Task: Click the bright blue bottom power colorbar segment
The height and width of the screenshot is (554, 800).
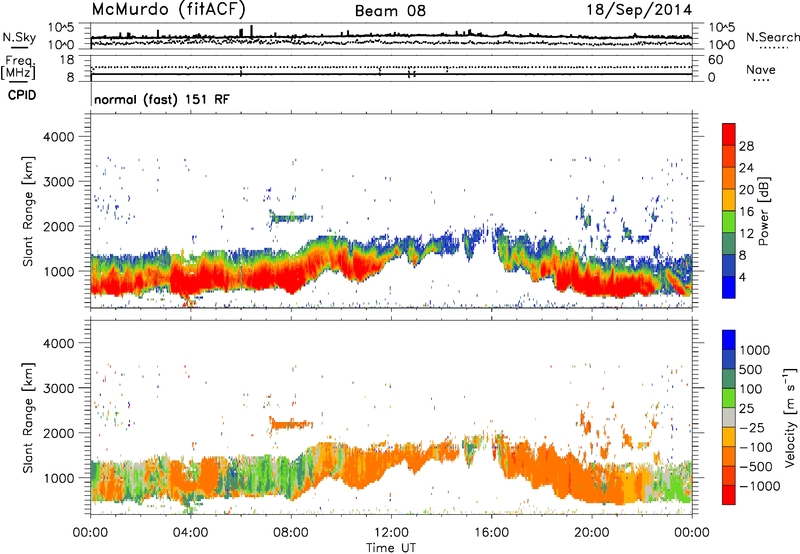Action: (x=729, y=287)
